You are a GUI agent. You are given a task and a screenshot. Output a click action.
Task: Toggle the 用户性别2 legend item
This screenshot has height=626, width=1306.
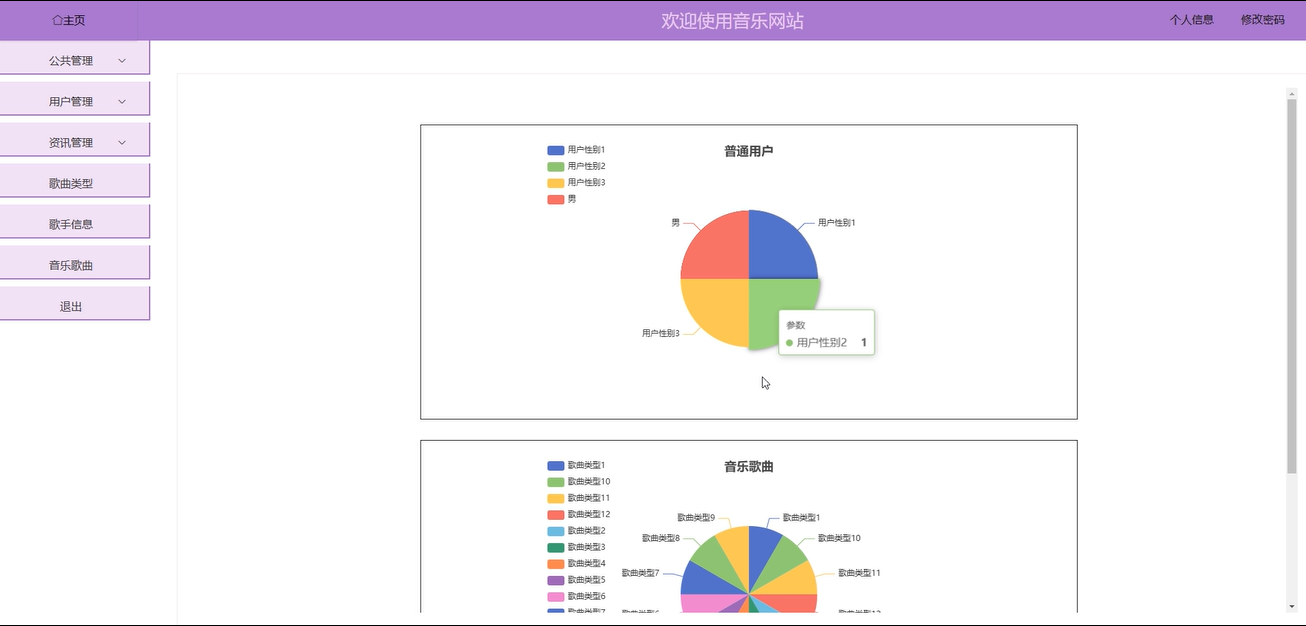point(576,166)
